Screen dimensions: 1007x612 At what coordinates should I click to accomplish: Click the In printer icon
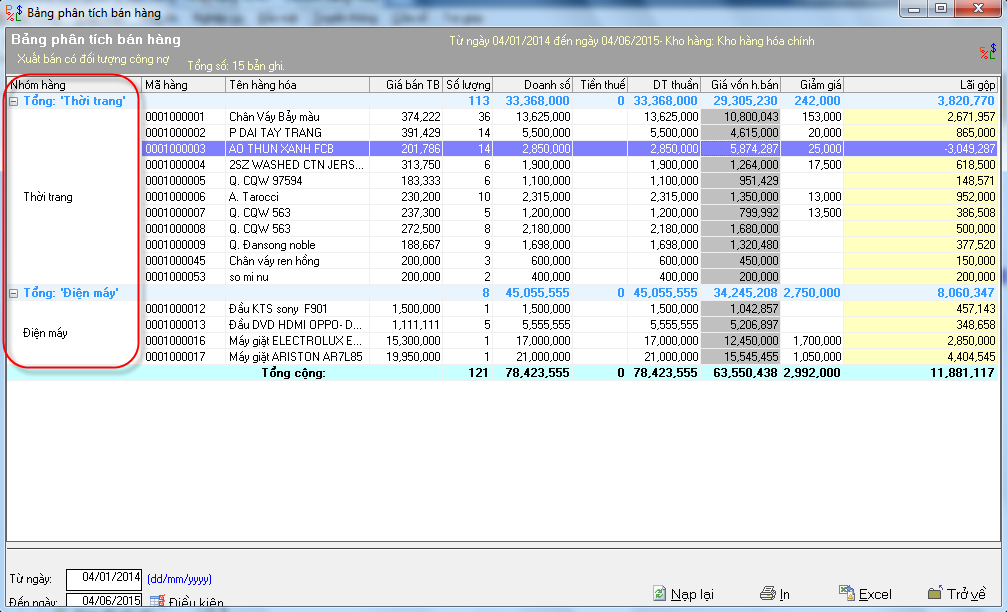767,593
